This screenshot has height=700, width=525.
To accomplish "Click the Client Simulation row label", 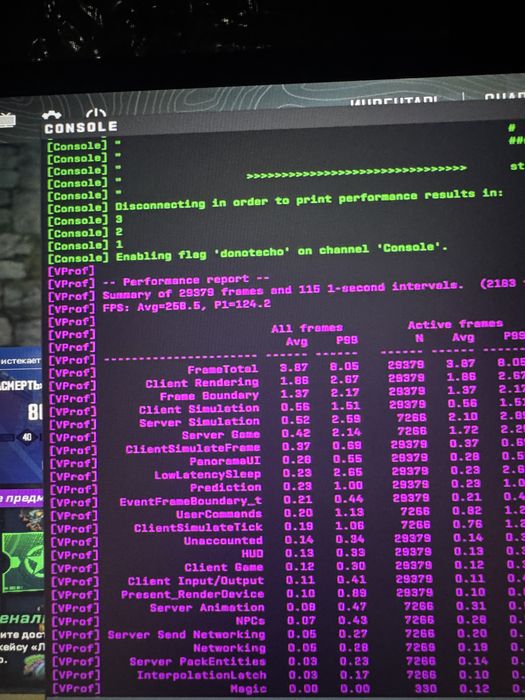I will point(199,409).
